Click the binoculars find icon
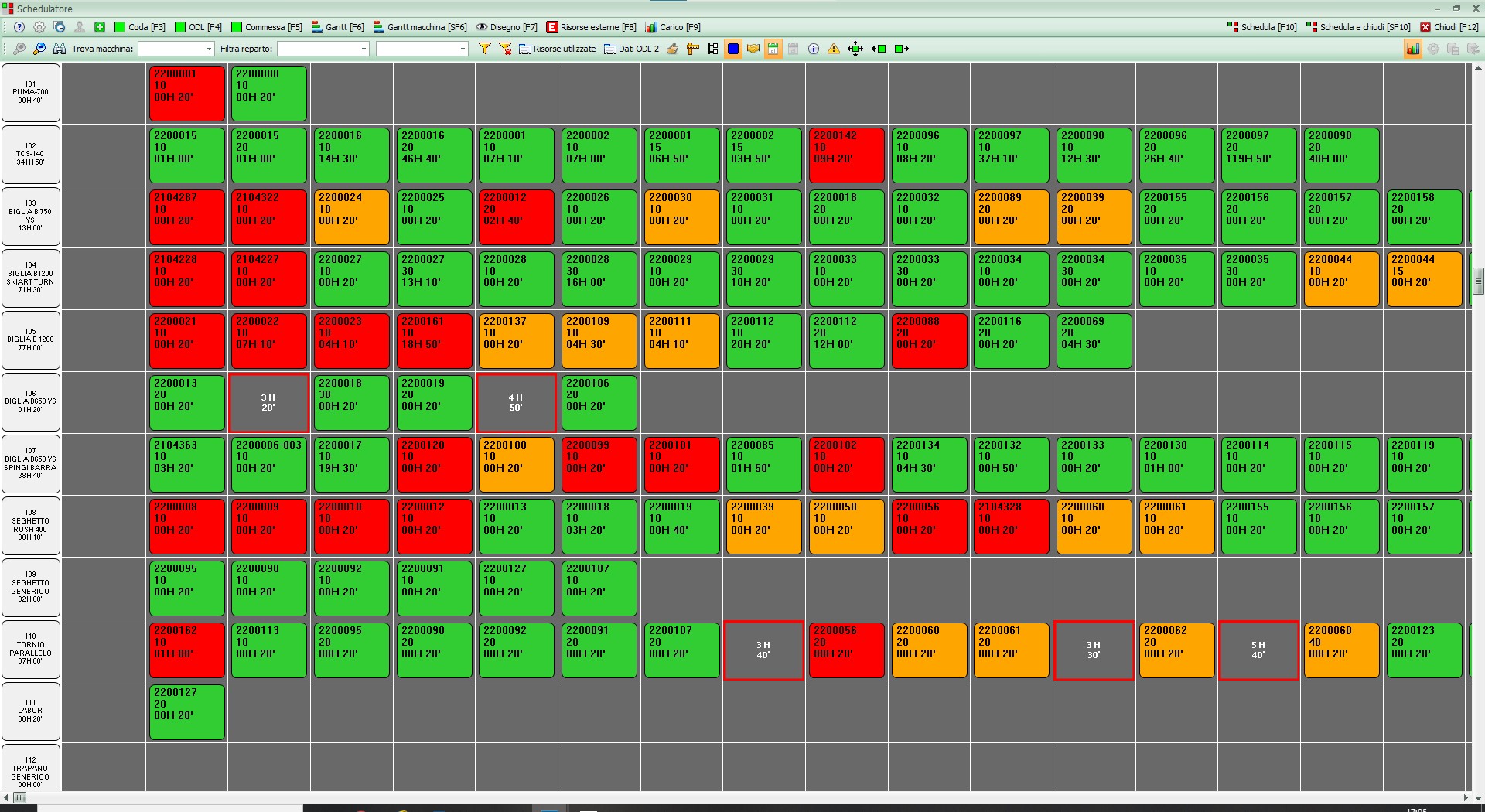 (x=60, y=49)
